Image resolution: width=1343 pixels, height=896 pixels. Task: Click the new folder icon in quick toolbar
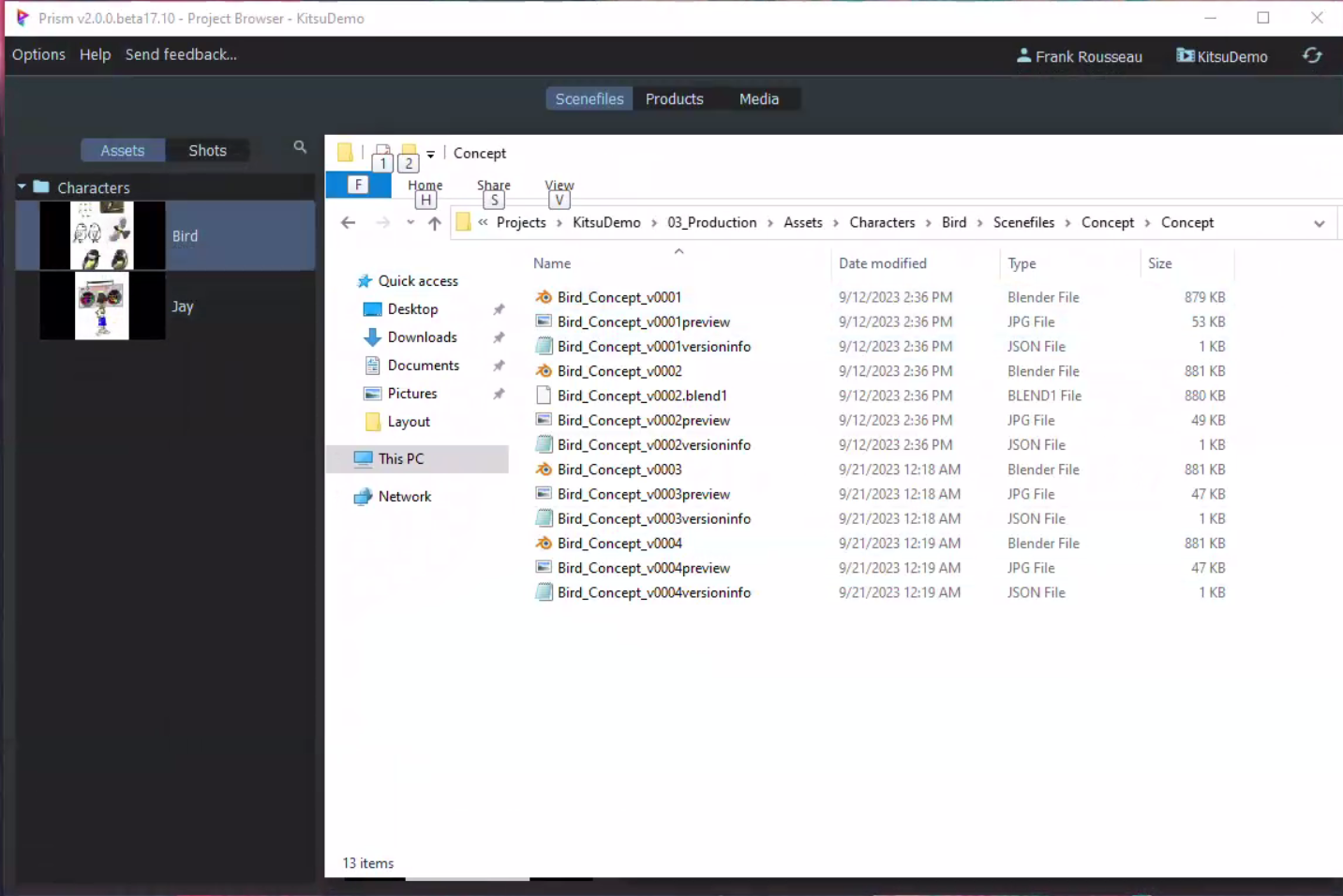[x=409, y=153]
